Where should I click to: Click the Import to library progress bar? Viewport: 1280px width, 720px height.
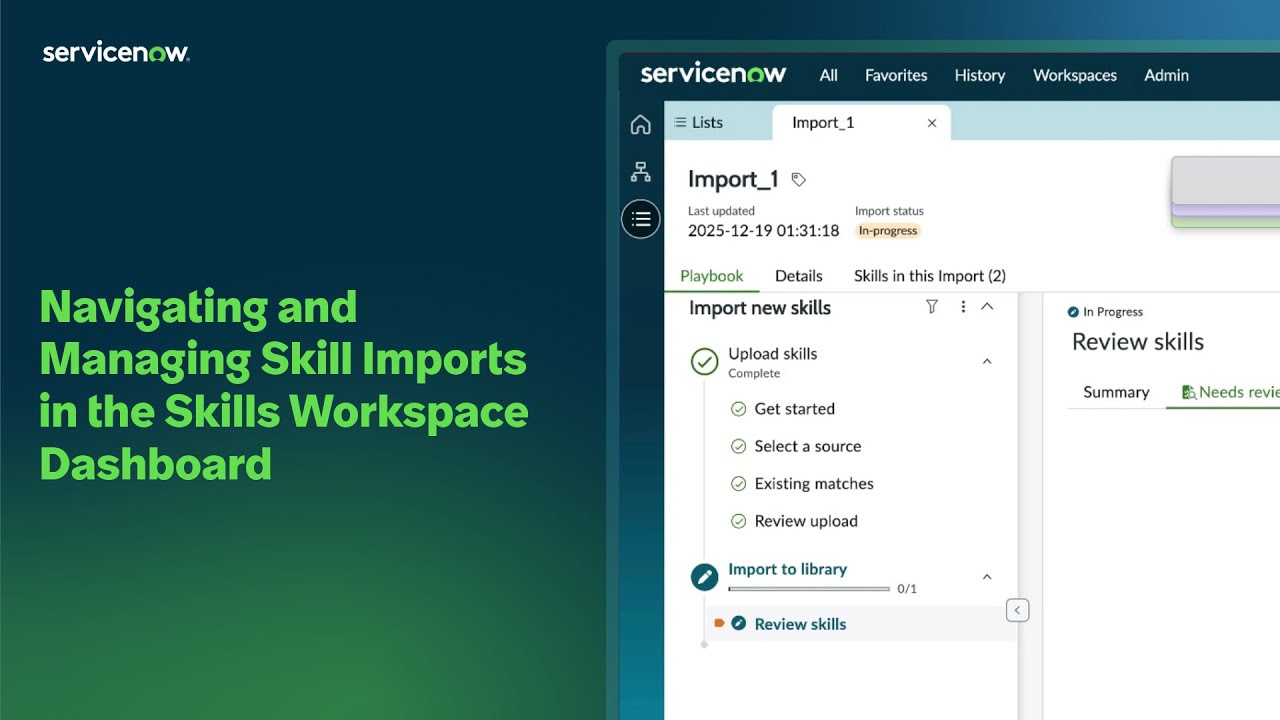click(x=809, y=589)
